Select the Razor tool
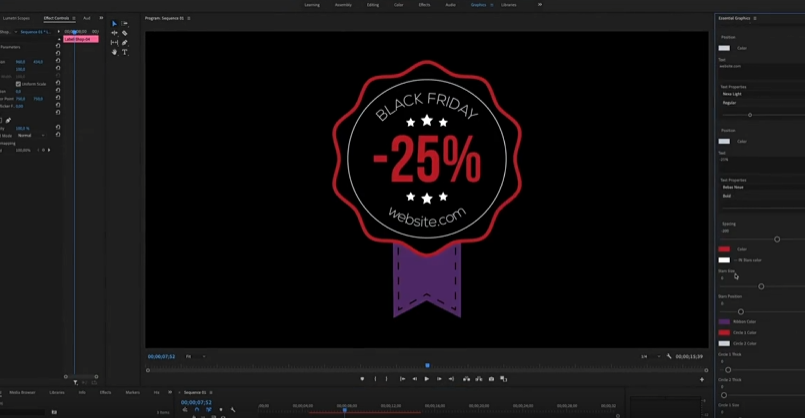Image resolution: width=805 pixels, height=418 pixels. (124, 33)
